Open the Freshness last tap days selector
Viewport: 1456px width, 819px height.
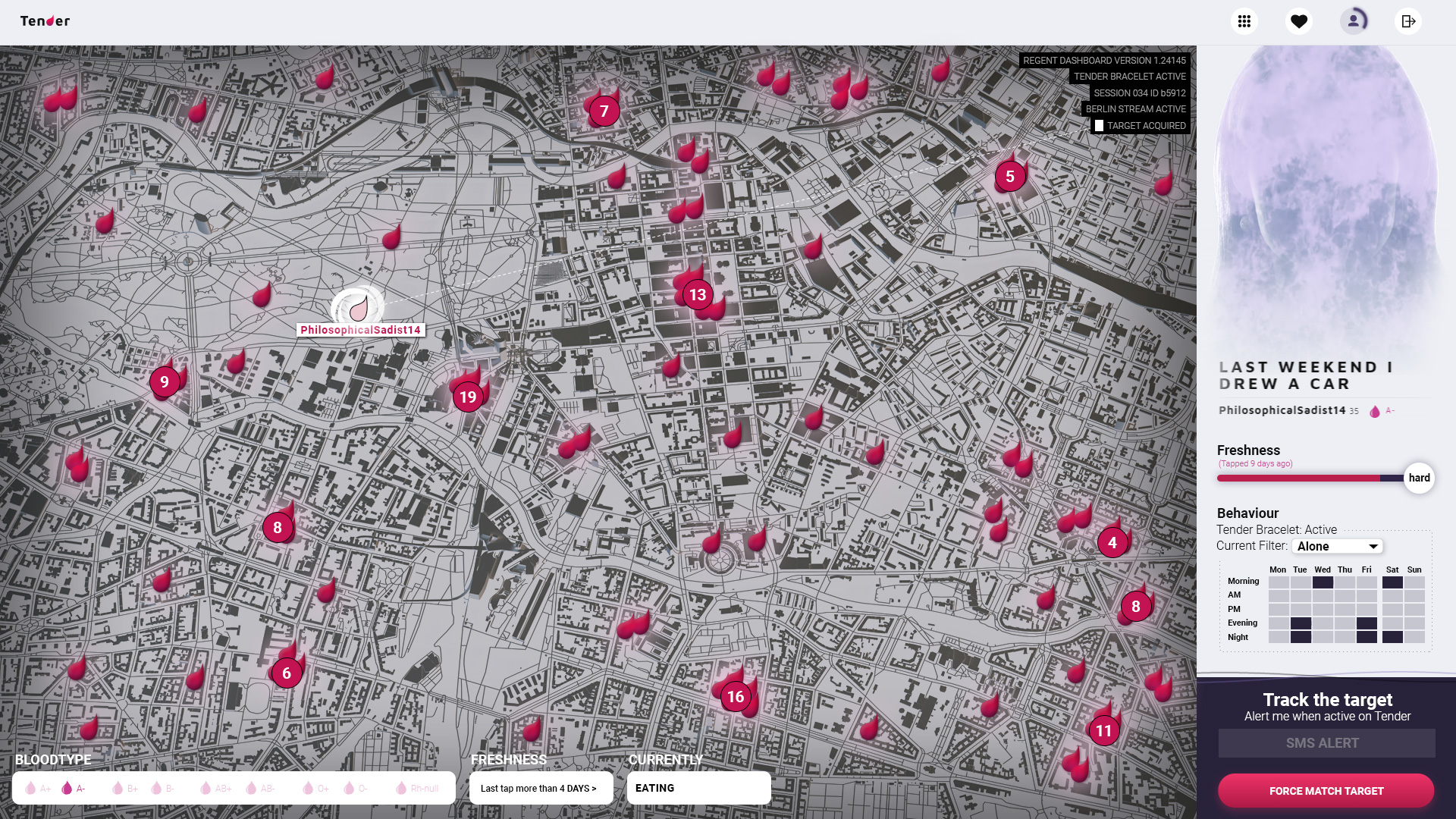540,789
